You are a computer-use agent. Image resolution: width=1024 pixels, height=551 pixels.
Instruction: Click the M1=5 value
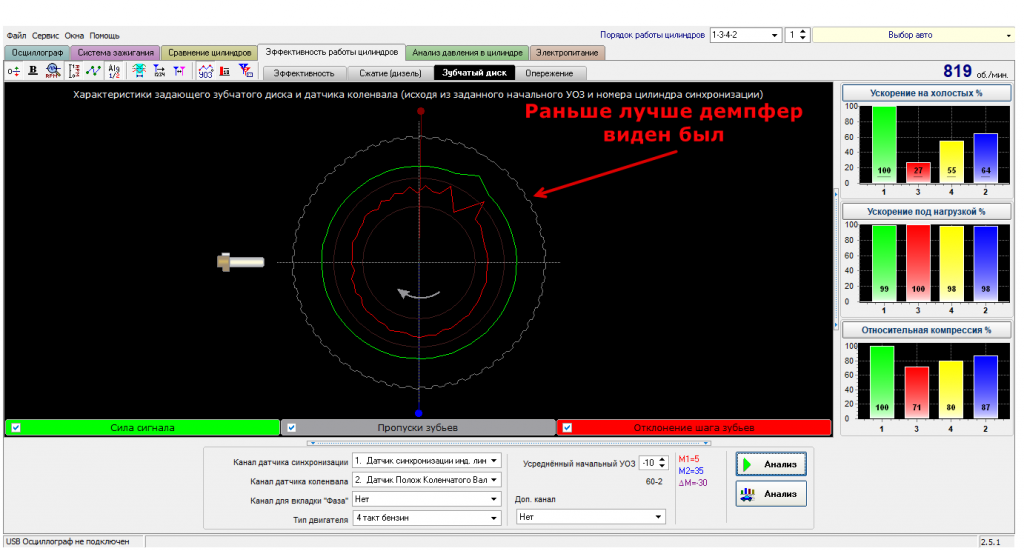(x=689, y=459)
